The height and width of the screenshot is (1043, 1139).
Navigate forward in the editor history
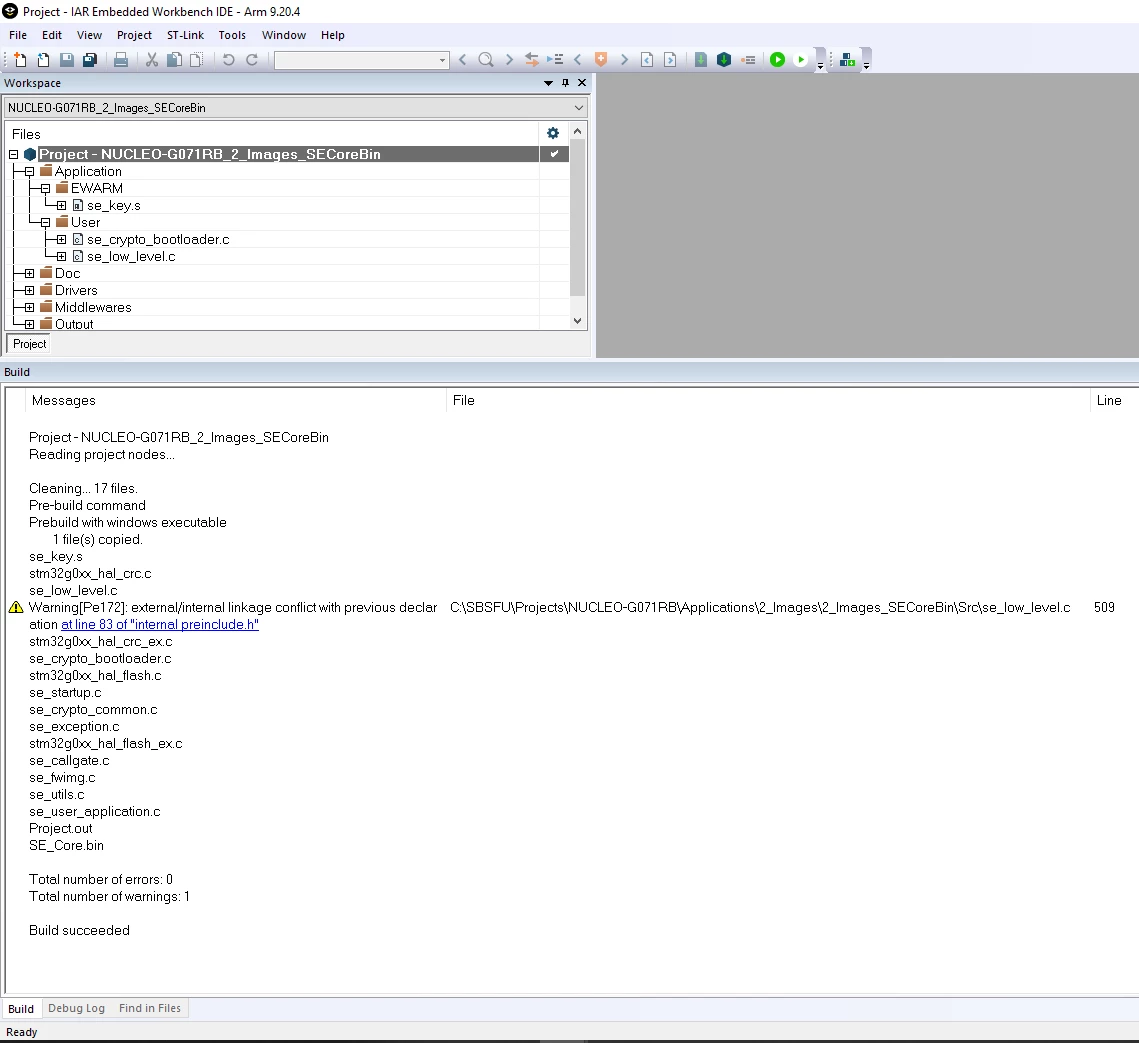click(x=670, y=60)
